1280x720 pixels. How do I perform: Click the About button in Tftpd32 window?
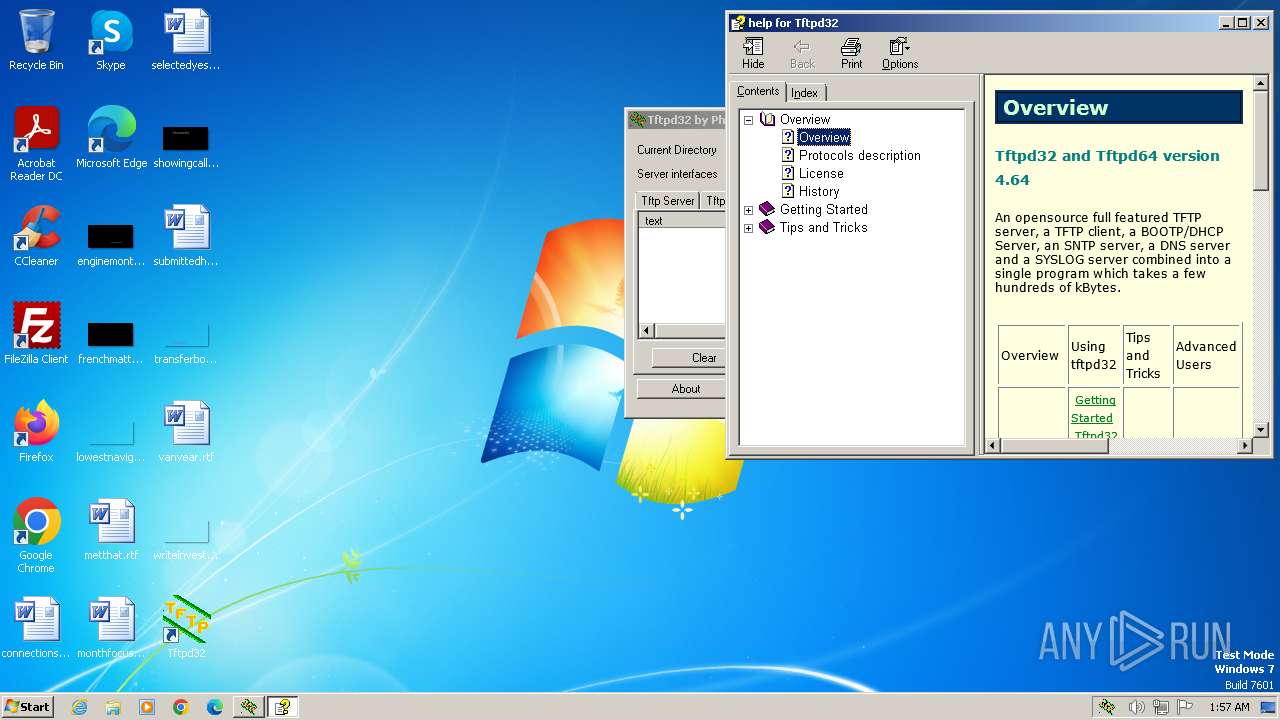[x=686, y=389]
